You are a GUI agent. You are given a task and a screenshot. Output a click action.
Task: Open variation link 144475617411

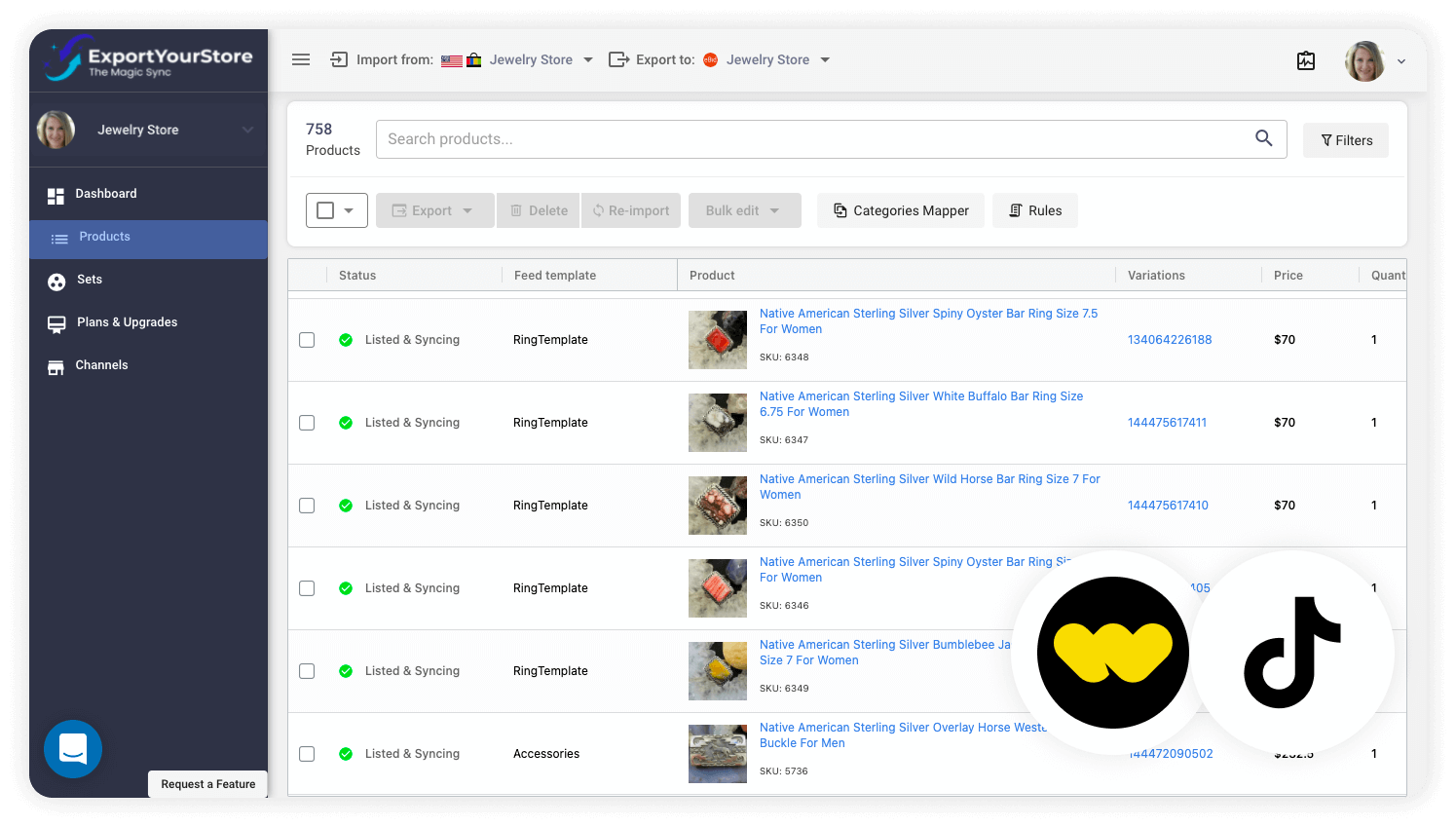tap(1167, 423)
